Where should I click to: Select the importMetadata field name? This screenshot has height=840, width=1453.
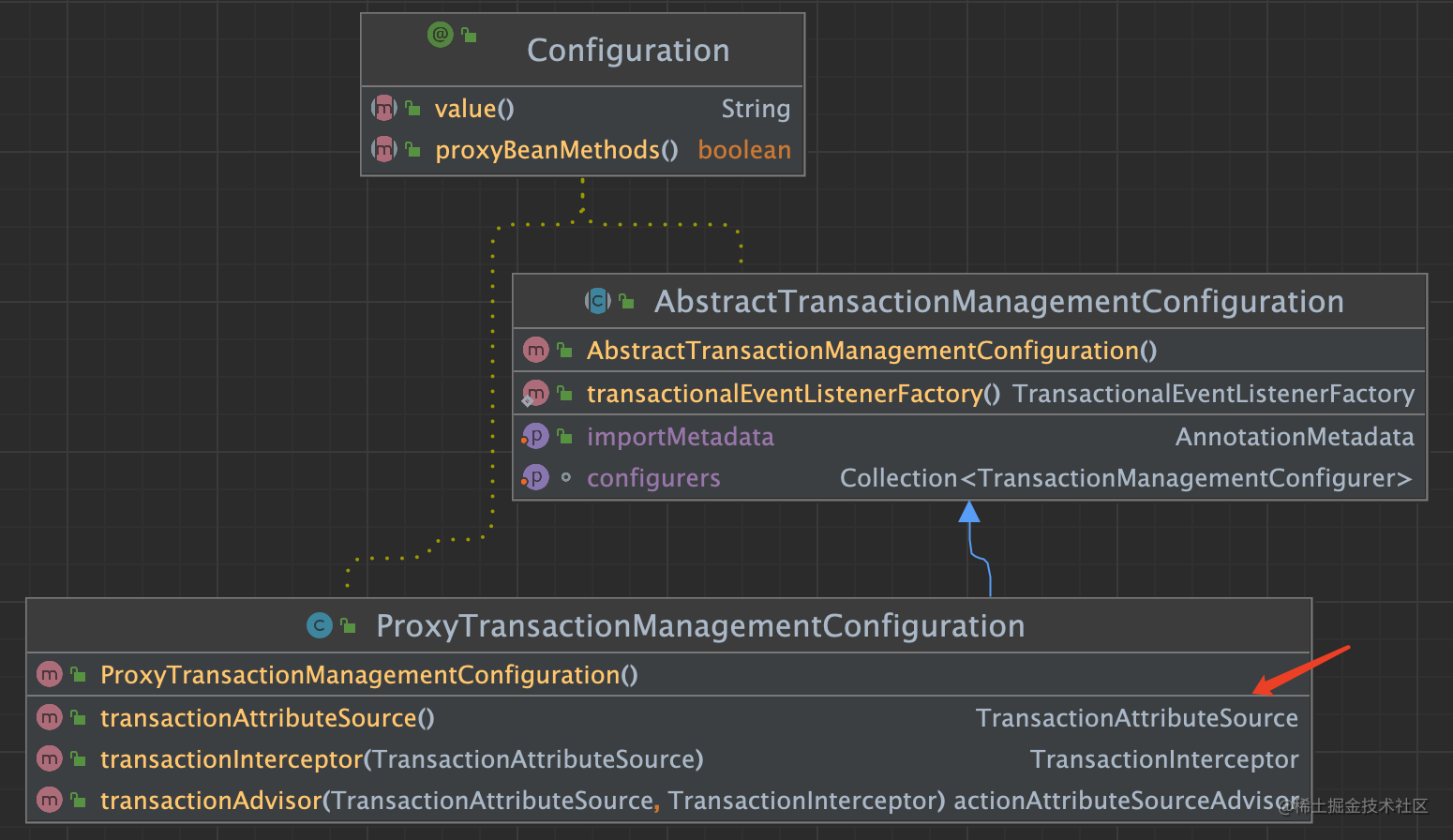pos(681,437)
